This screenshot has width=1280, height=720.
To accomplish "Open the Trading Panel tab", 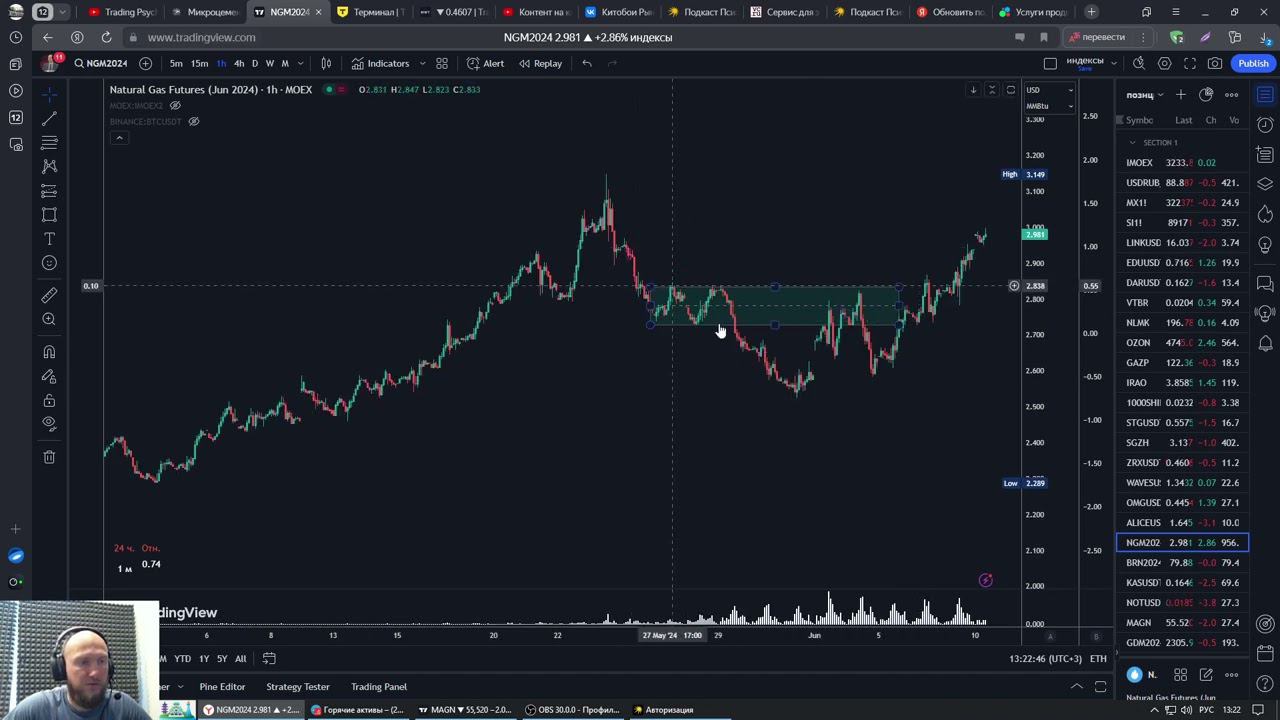I will click(x=379, y=686).
